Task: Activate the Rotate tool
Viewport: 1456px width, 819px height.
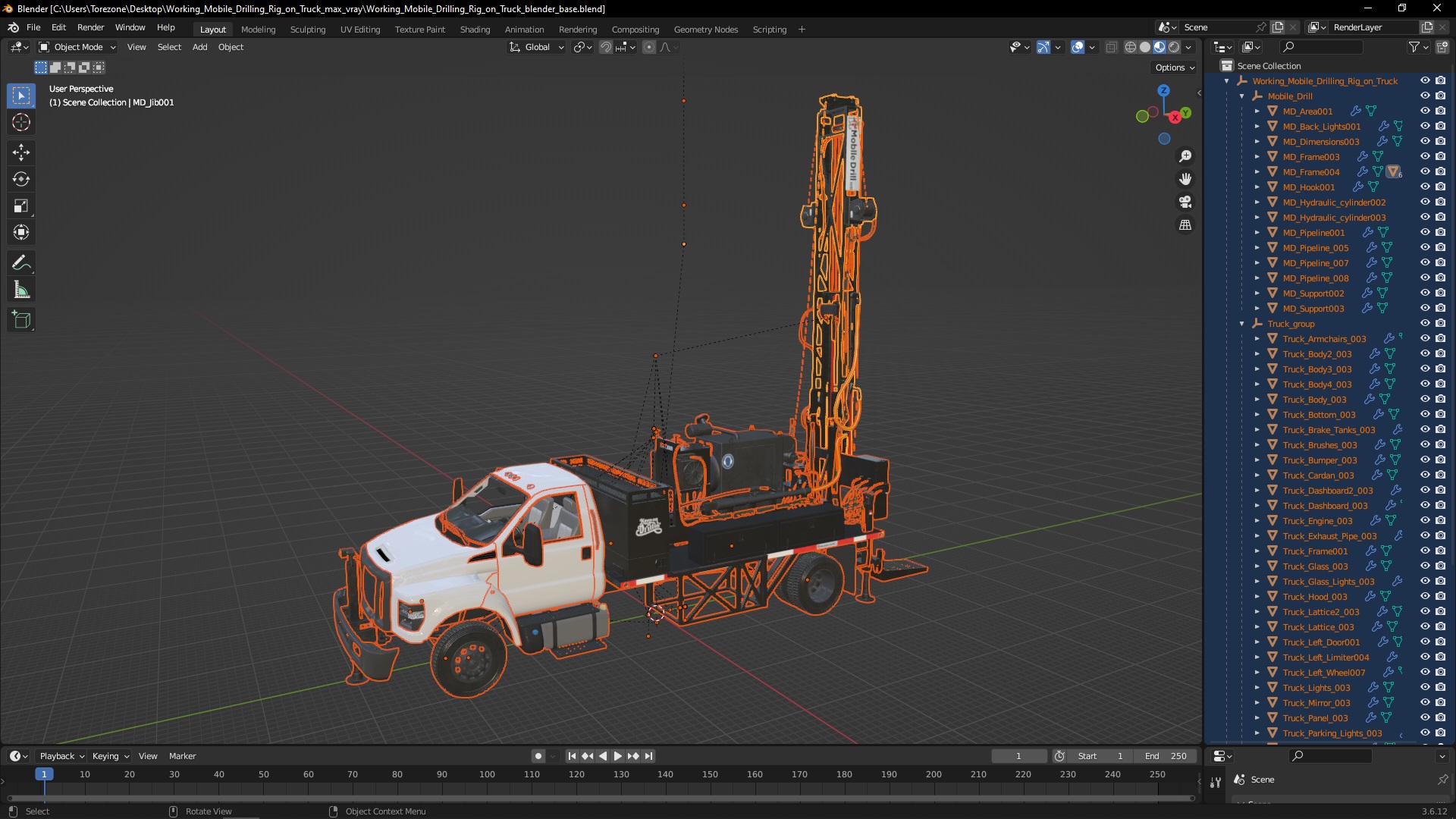Action: click(21, 180)
